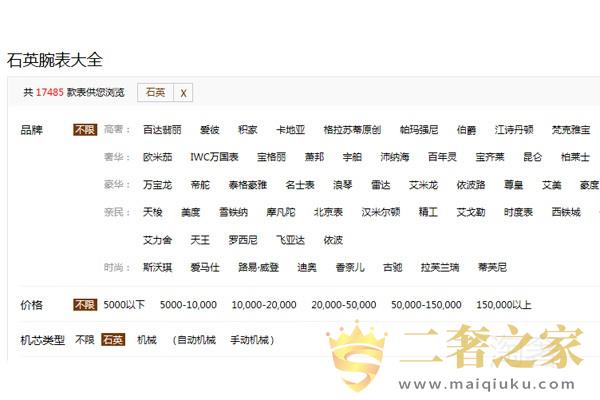Open the 萧邦 brand link
Image resolution: width=600 pixels, height=400 pixels.
click(x=314, y=157)
